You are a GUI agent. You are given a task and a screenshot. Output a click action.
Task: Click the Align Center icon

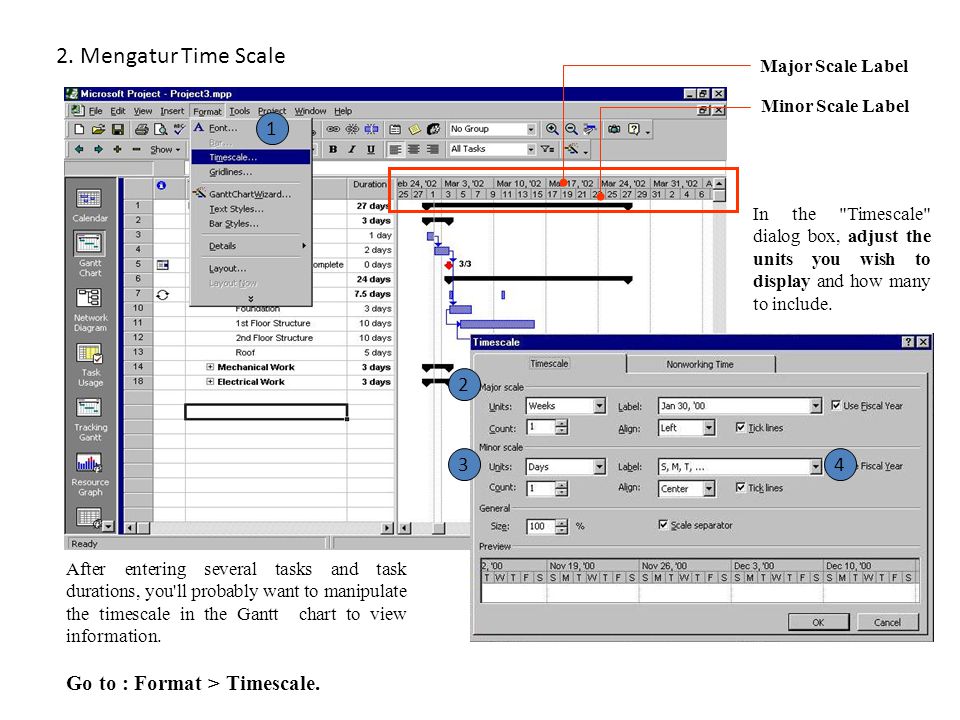[414, 149]
